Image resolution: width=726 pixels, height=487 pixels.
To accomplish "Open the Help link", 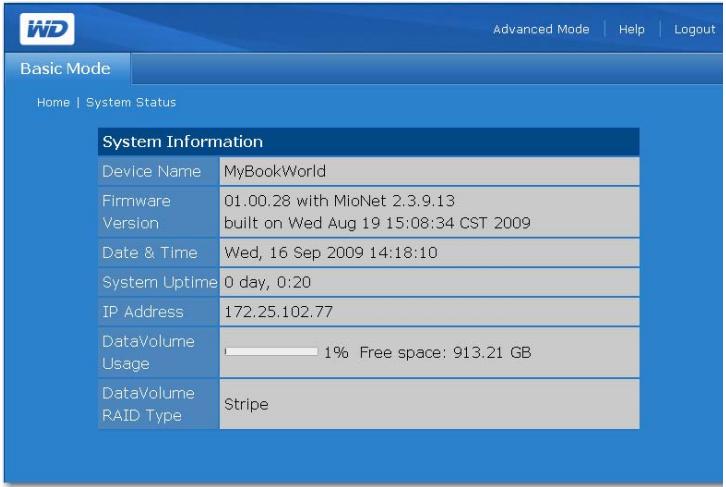I will pos(632,30).
